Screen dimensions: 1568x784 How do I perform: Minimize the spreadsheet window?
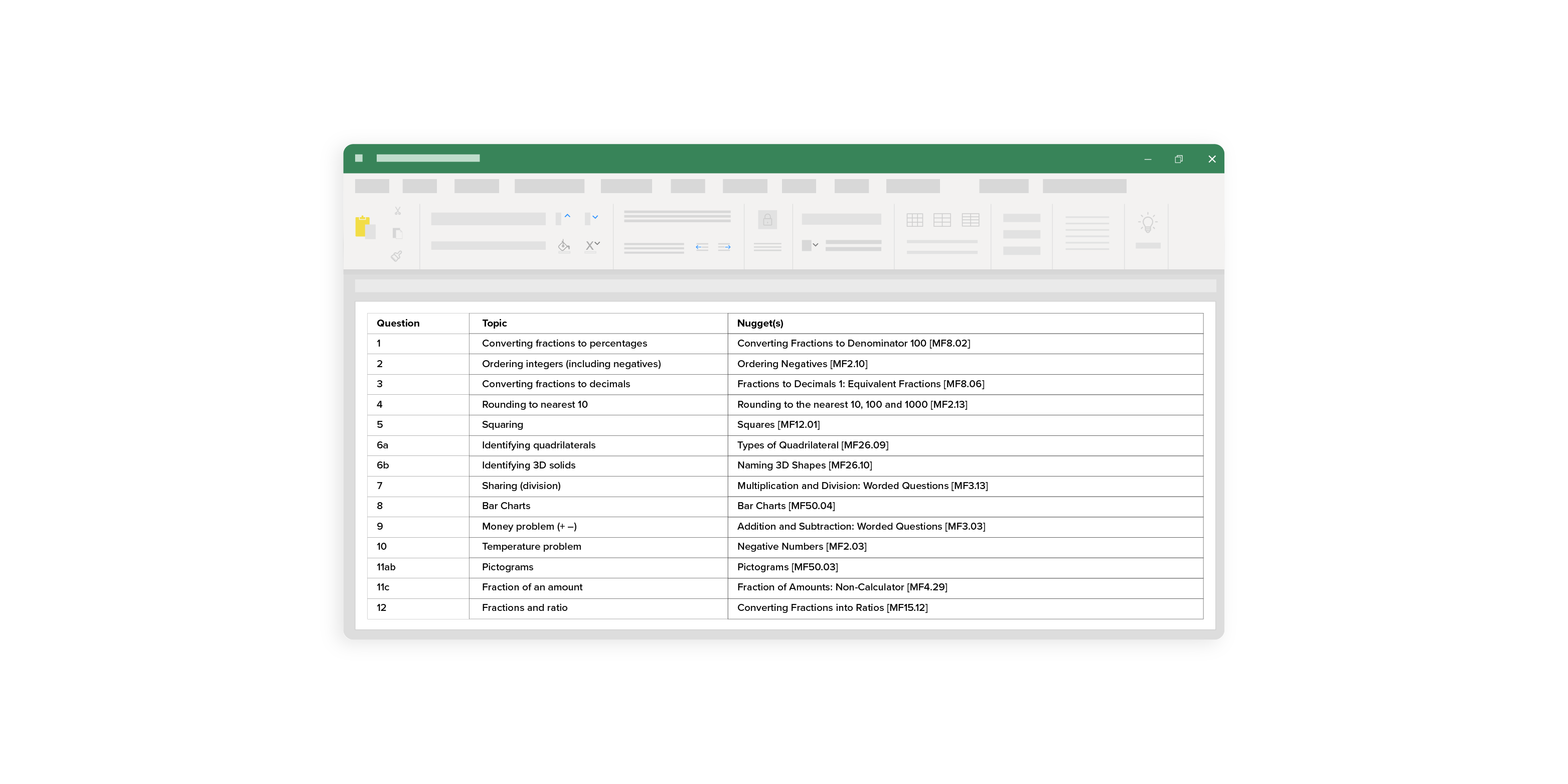point(1148,160)
